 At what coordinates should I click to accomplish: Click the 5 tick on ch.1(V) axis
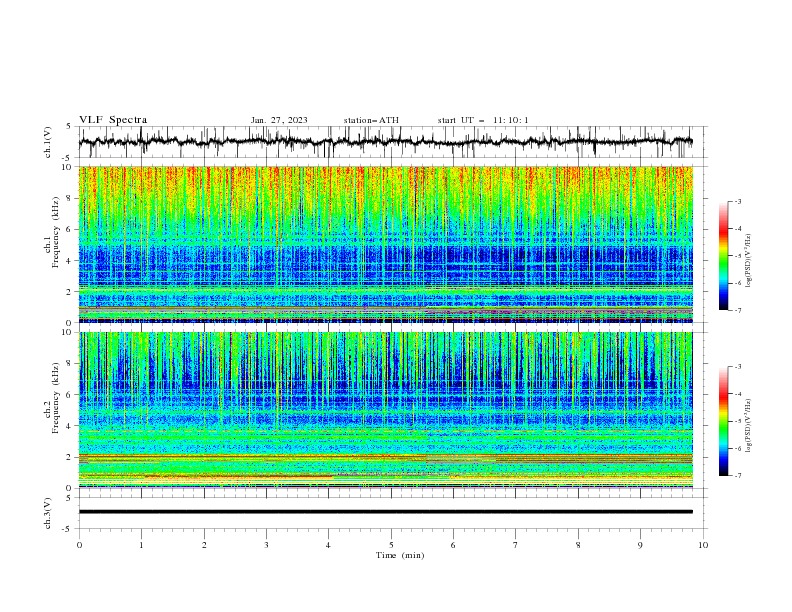pos(70,127)
